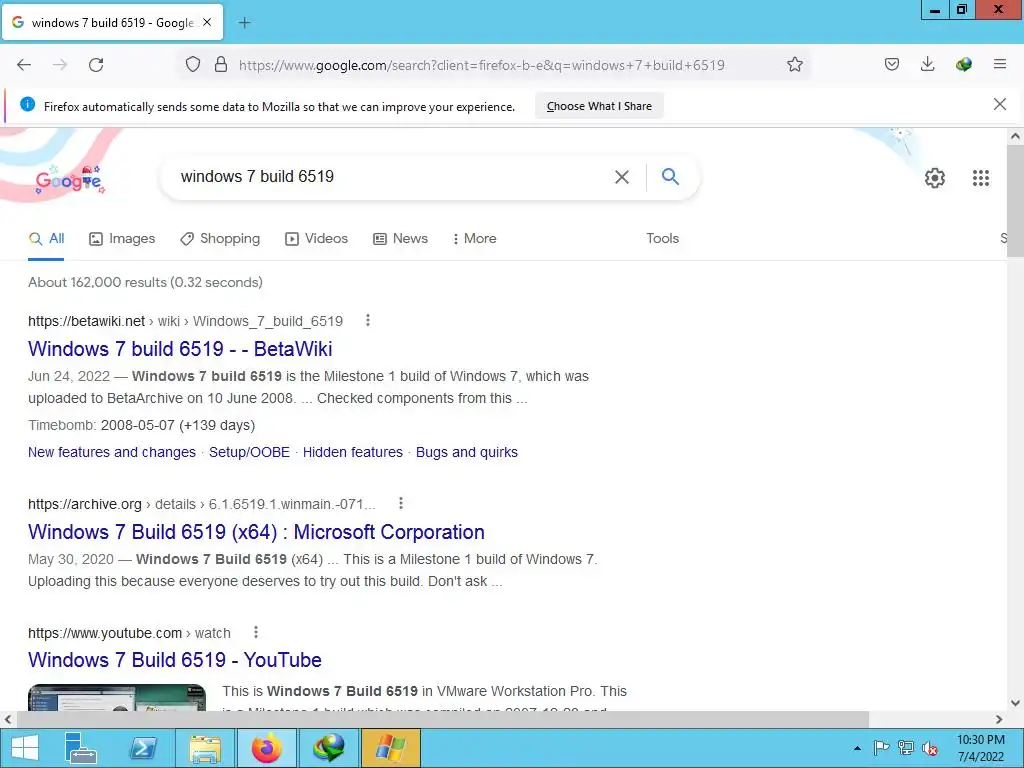Run search with the magnifier icon
The height and width of the screenshot is (768, 1024).
point(670,176)
